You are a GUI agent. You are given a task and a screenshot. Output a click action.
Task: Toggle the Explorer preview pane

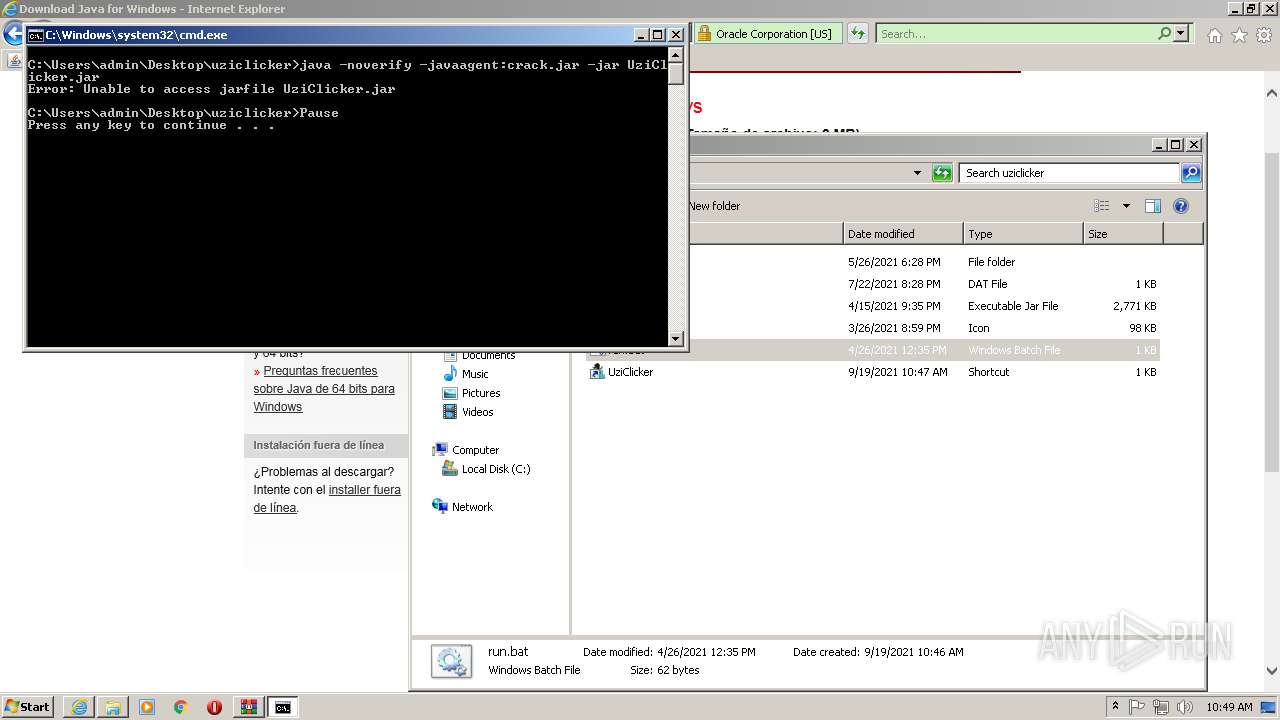(x=1152, y=206)
